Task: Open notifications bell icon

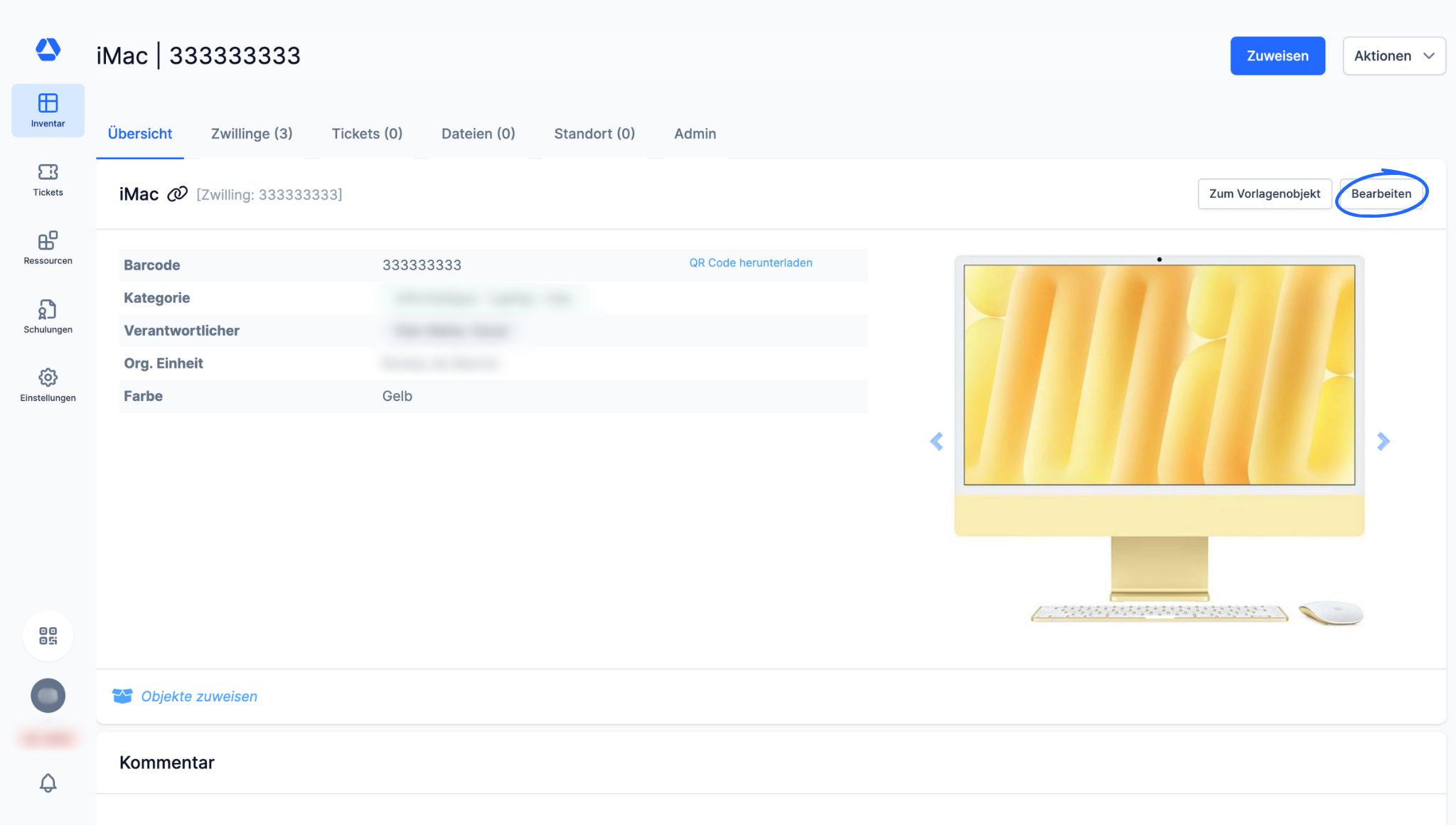Action: click(48, 783)
